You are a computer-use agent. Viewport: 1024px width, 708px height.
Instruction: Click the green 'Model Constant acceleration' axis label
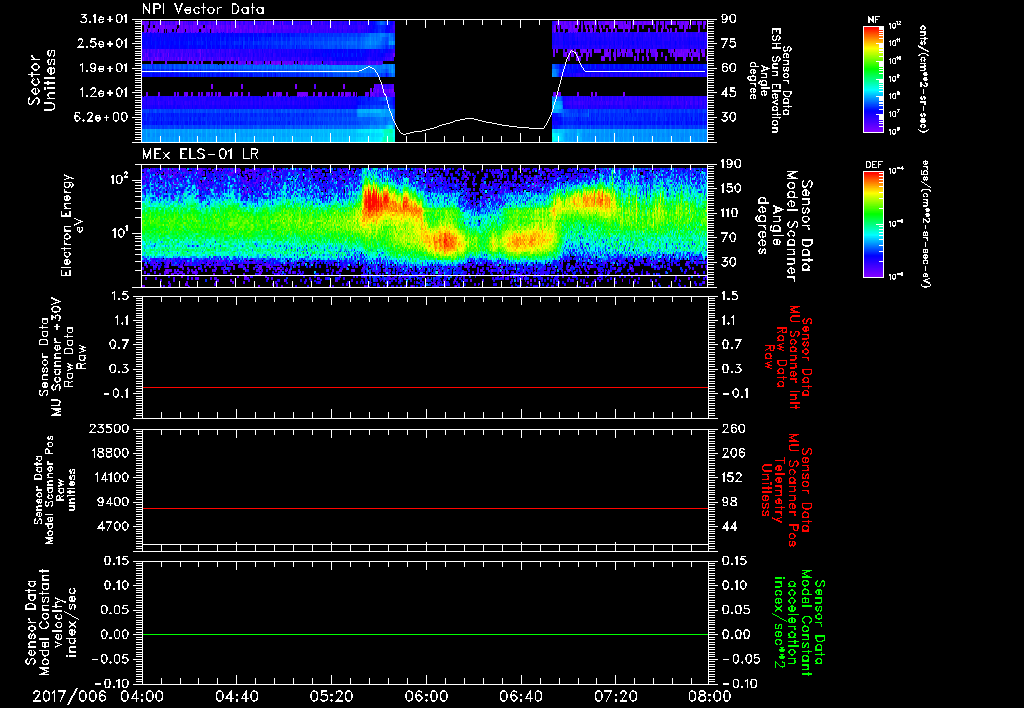pos(799,623)
